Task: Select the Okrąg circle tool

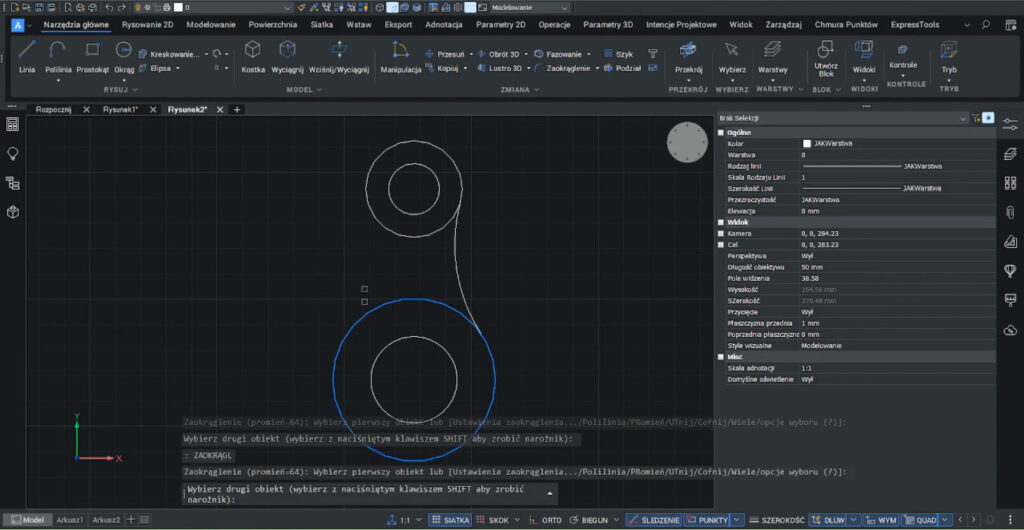Action: pyautogui.click(x=123, y=57)
